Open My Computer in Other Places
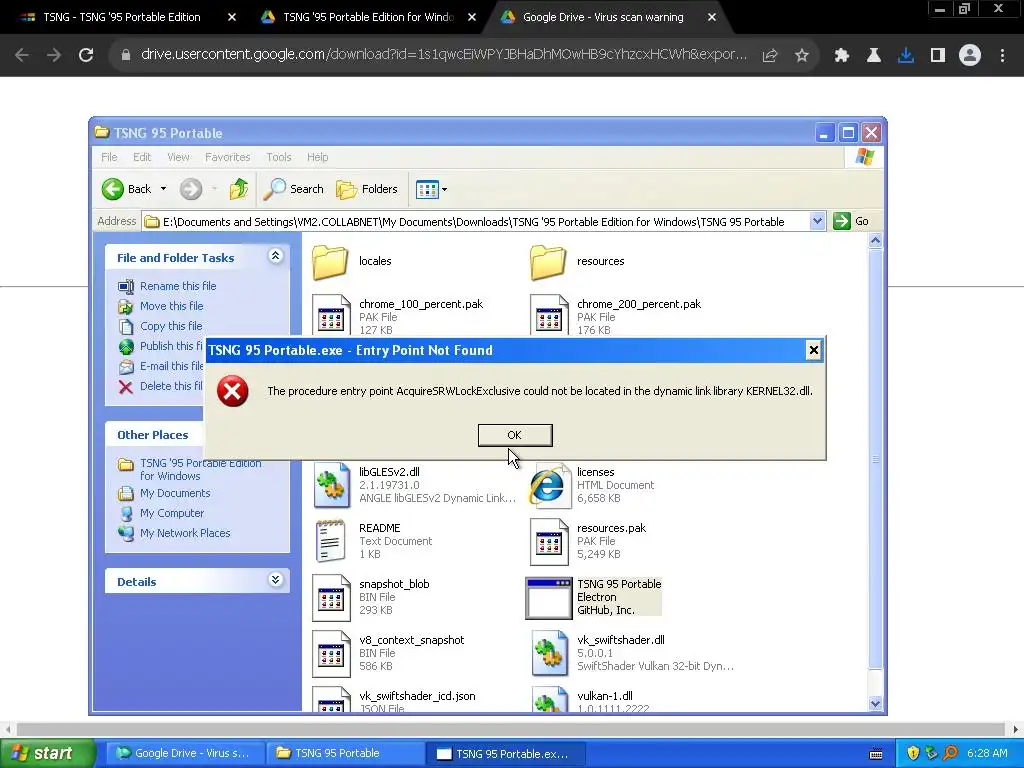This screenshot has height=768, width=1024. (x=172, y=513)
